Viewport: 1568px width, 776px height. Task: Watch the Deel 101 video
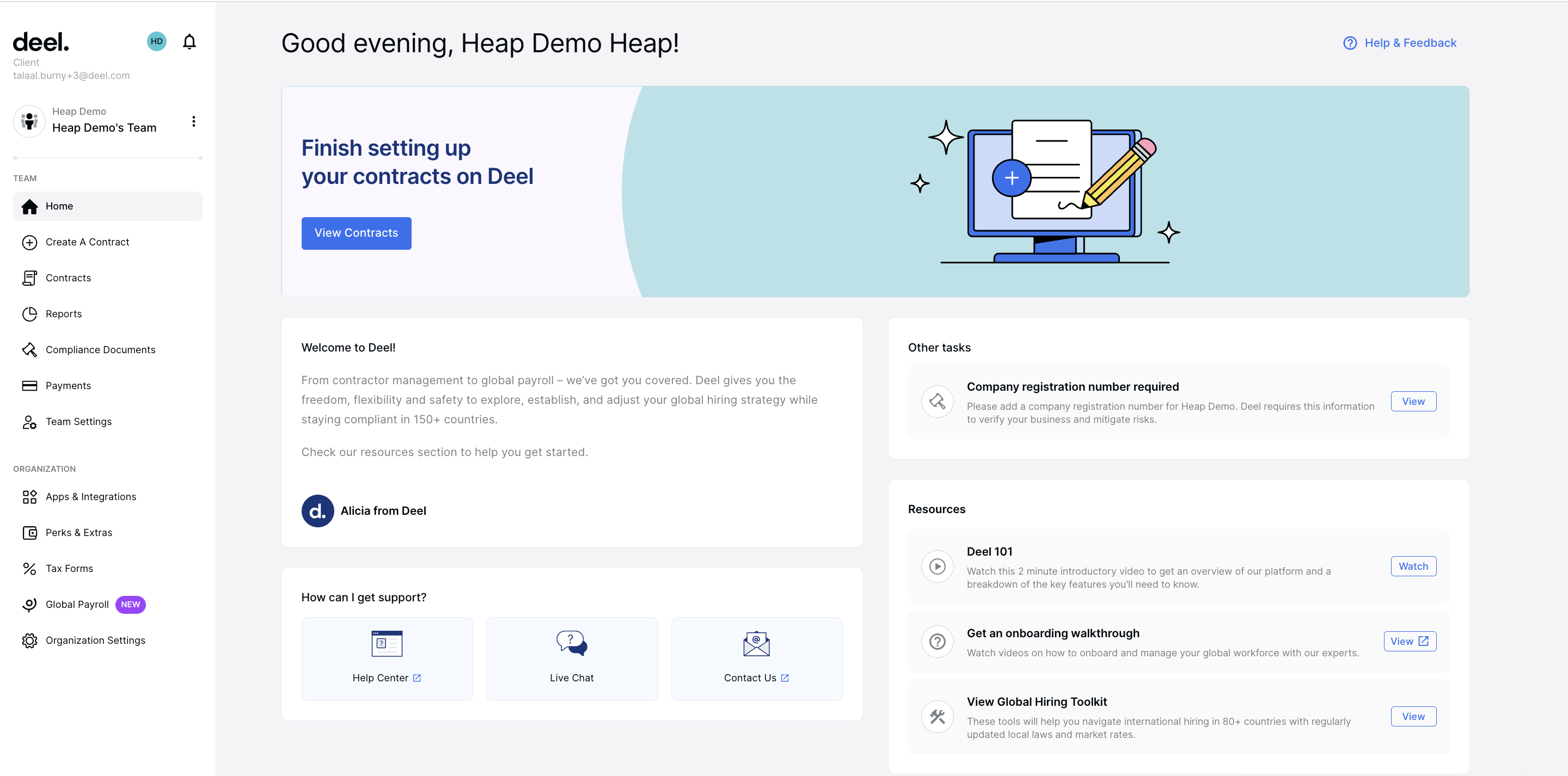coord(1413,566)
